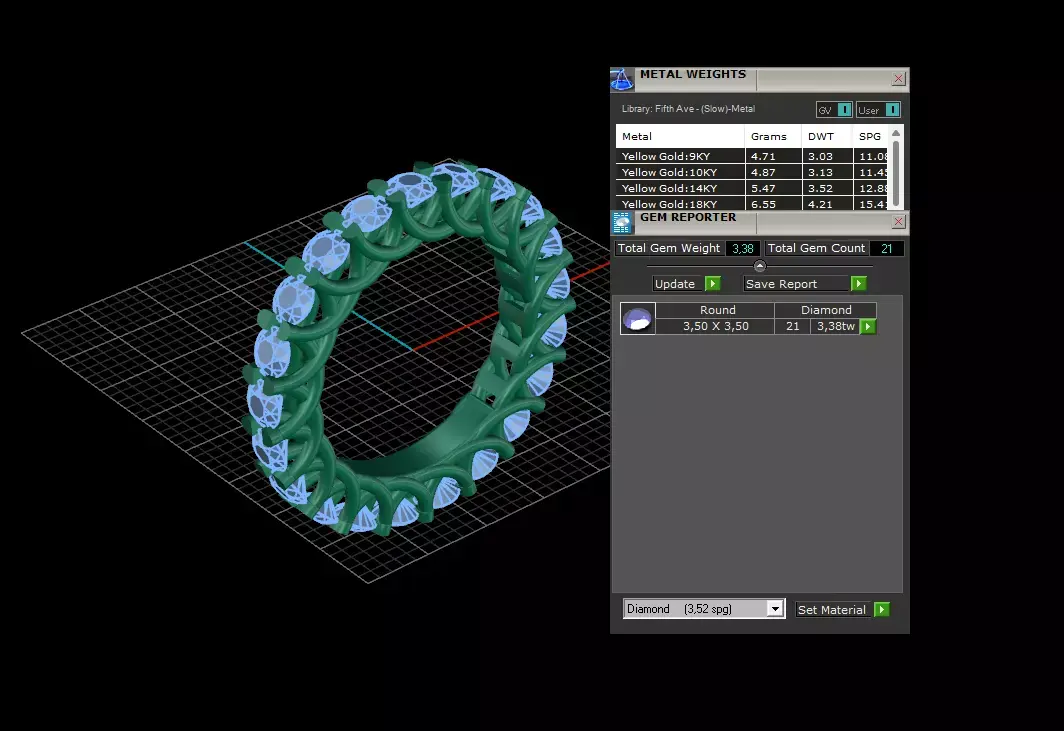Select the Yellow Gold:14KY row
Image resolution: width=1064 pixels, height=731 pixels.
pyautogui.click(x=752, y=188)
